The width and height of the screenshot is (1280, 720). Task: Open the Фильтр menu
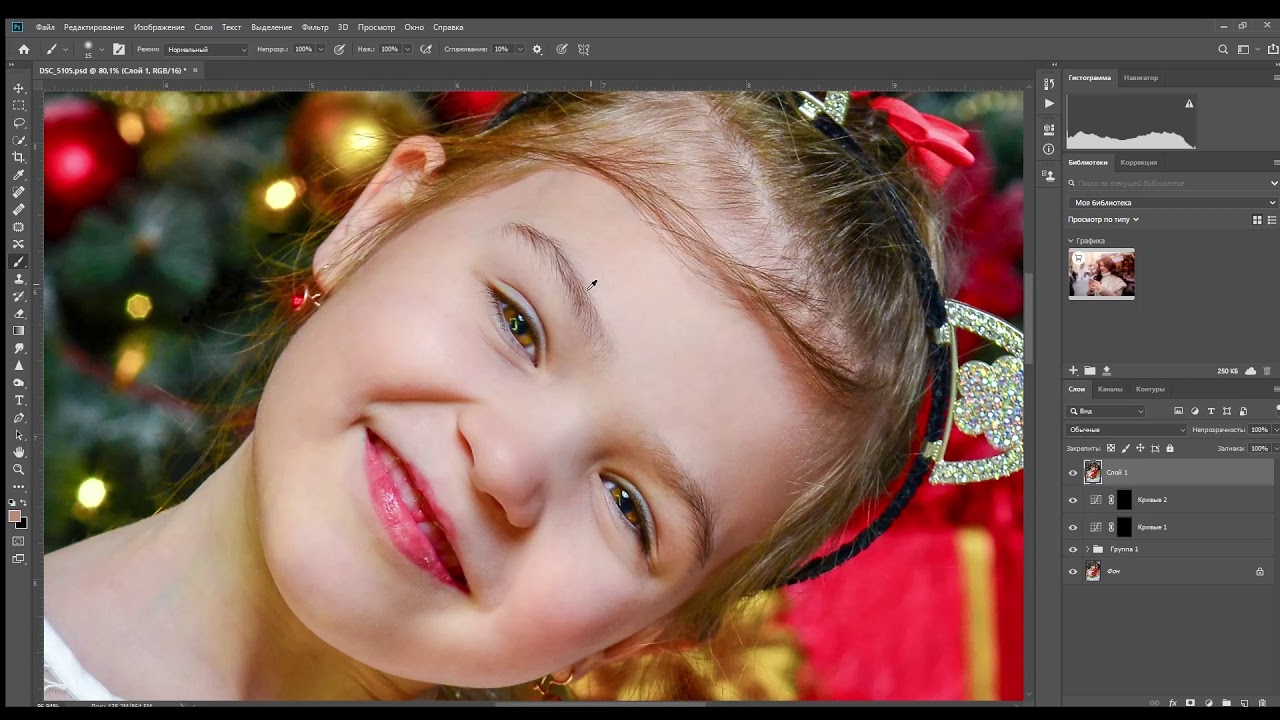point(314,27)
